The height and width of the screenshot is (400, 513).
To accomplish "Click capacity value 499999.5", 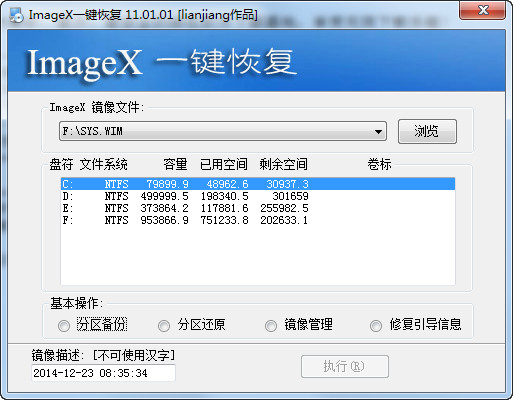I will (x=164, y=196).
